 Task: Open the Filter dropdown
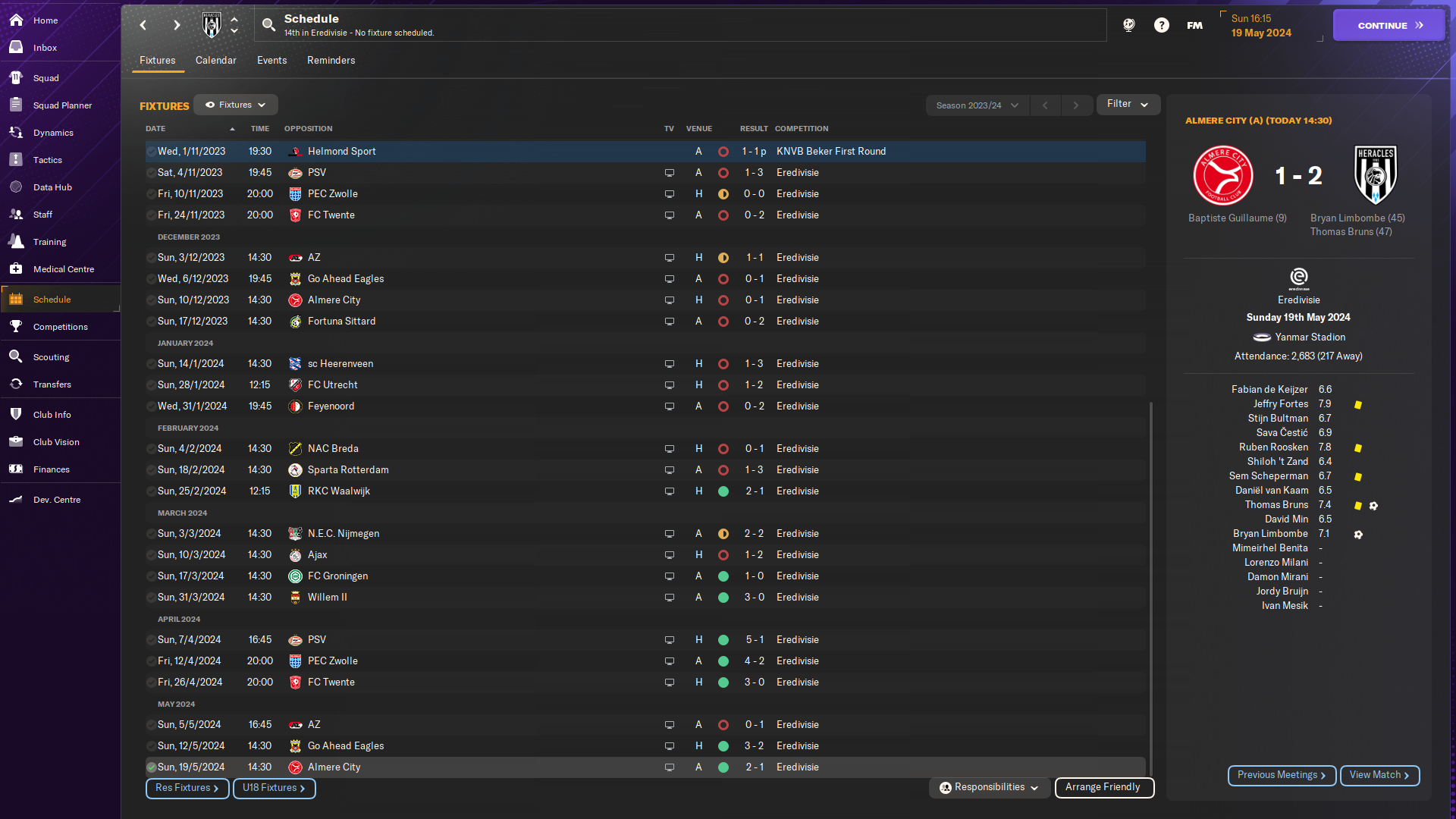coord(1128,105)
